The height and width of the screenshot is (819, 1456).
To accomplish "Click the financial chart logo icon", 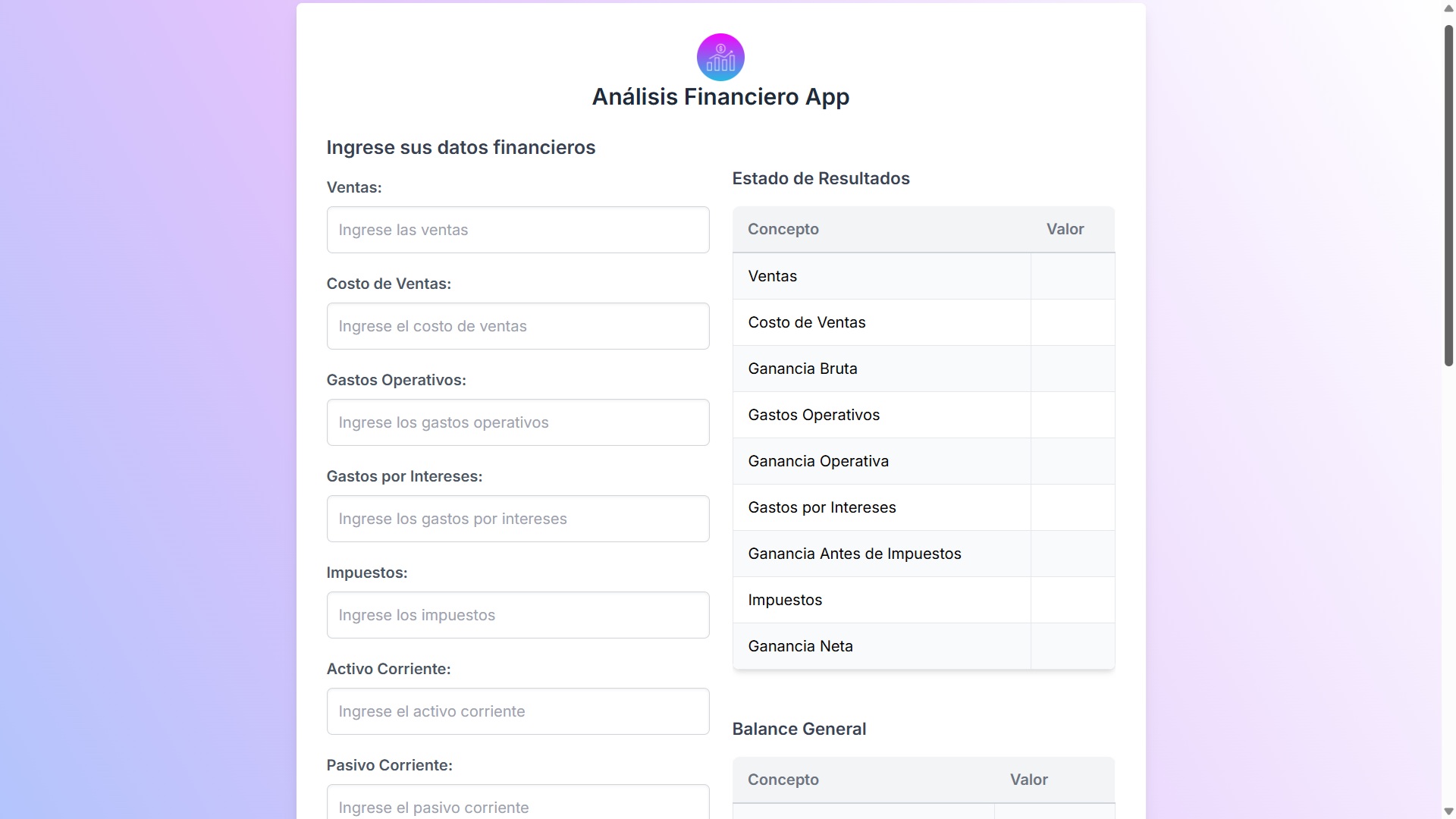I will [720, 57].
